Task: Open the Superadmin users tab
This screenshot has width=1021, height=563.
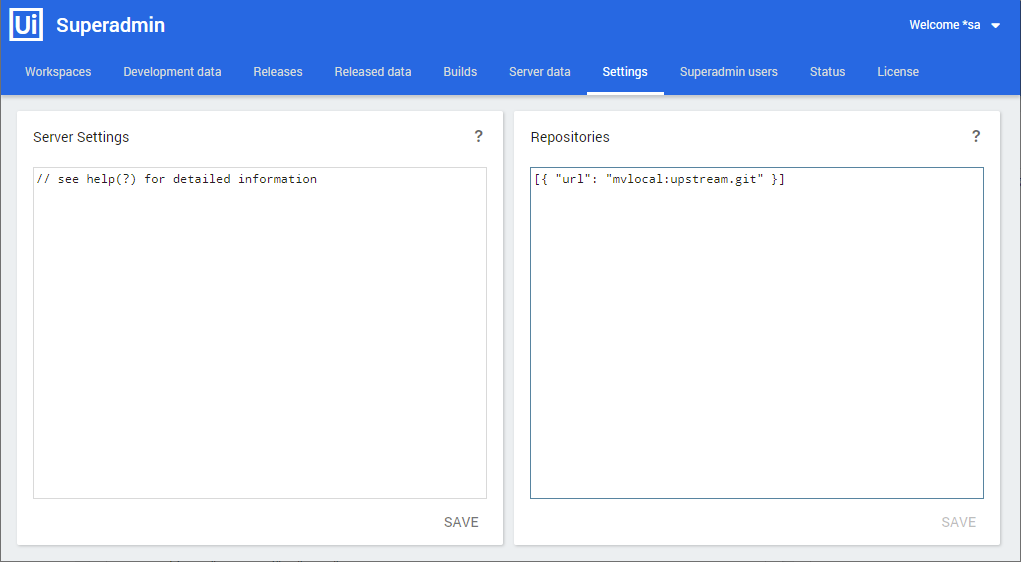Action: [x=729, y=72]
